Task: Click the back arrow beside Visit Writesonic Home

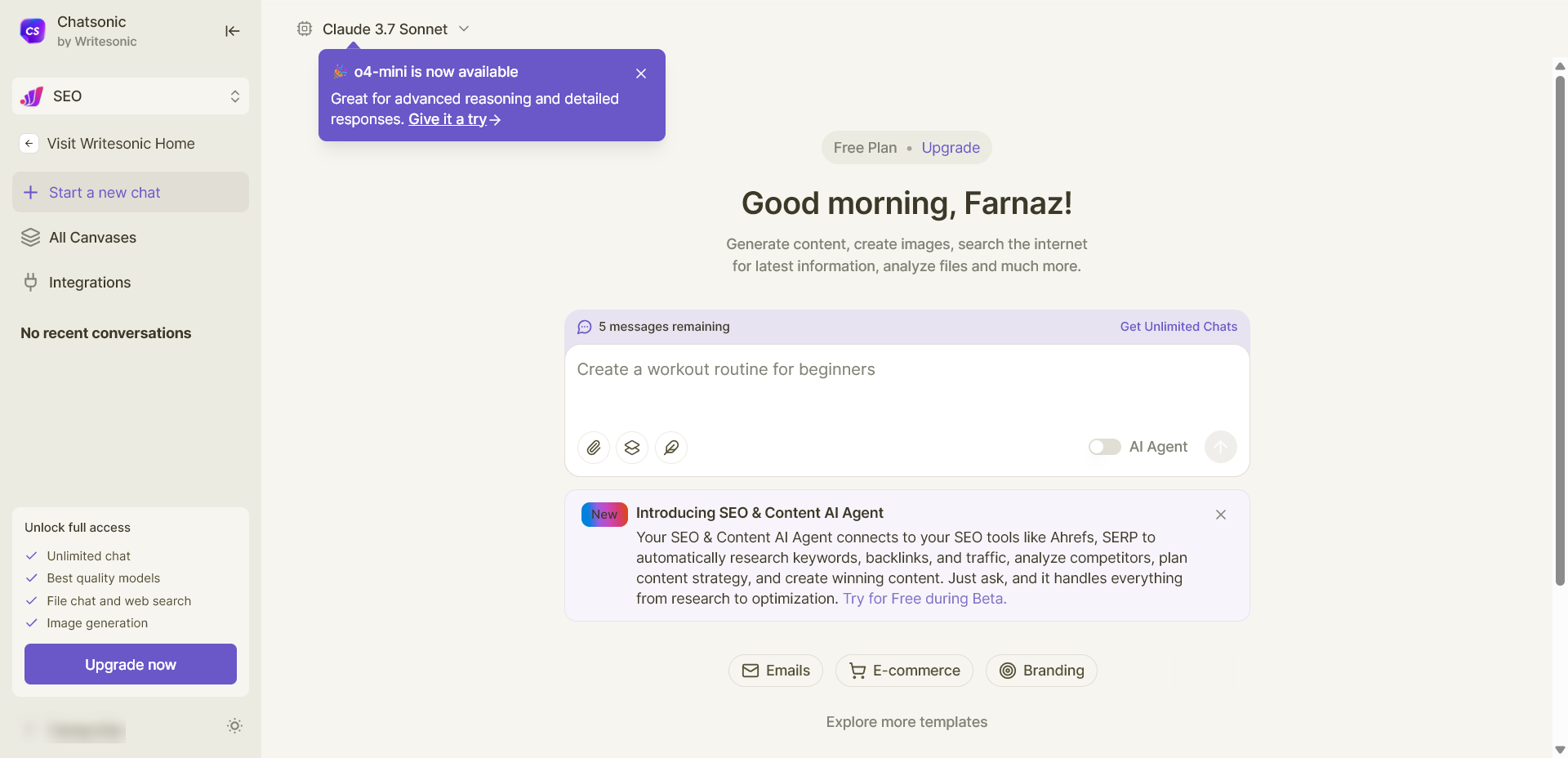Action: tap(29, 144)
